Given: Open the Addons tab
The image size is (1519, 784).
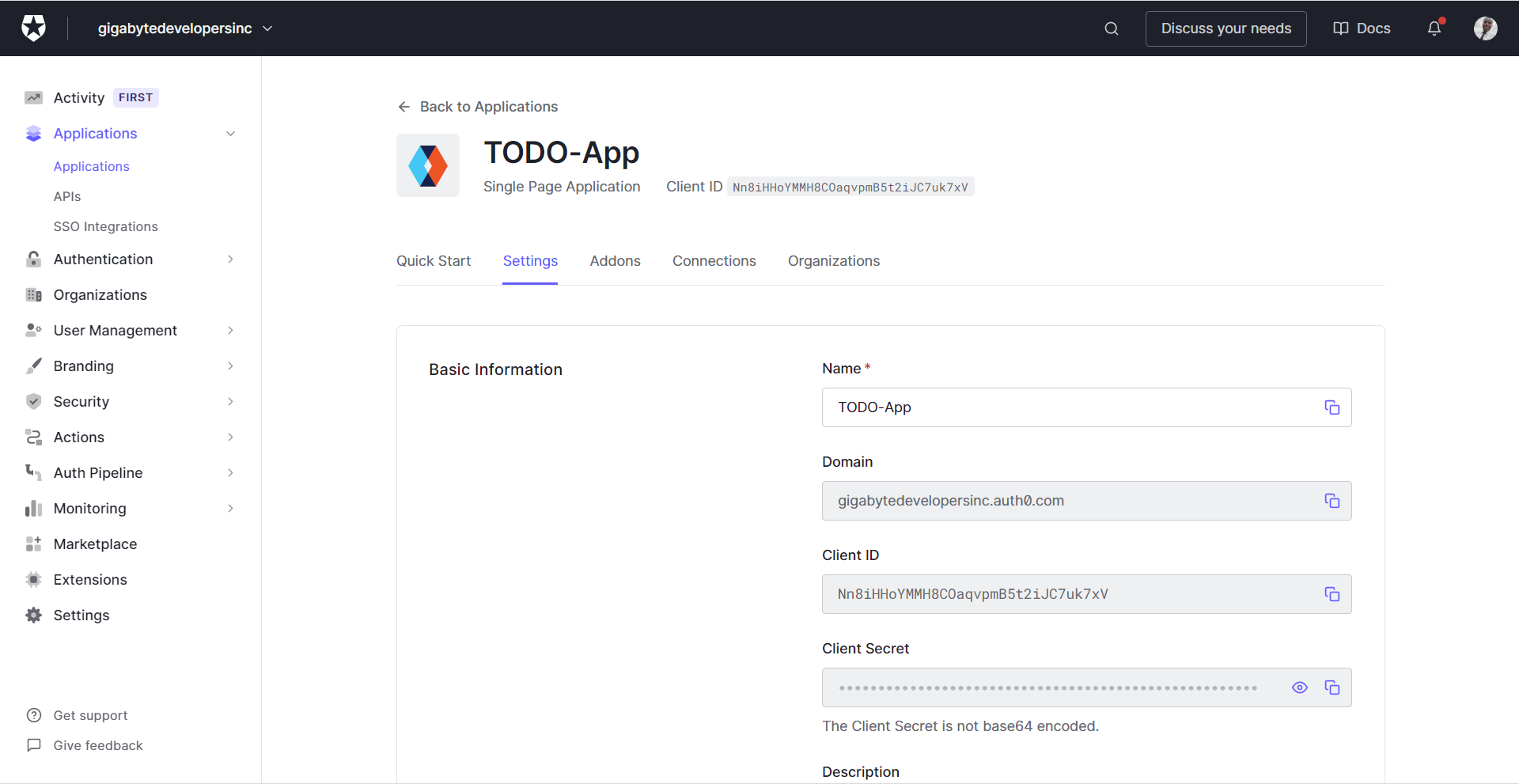Looking at the screenshot, I should tap(615, 261).
